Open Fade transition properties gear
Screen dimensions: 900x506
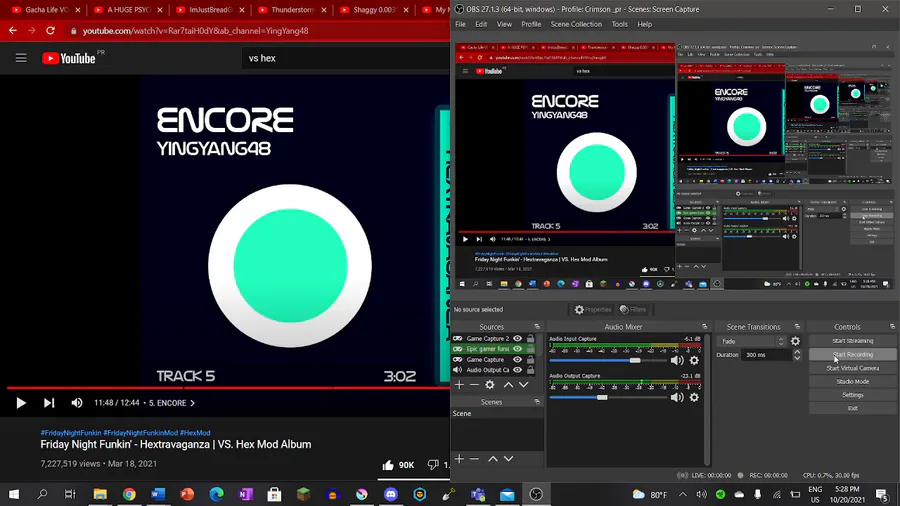coord(795,341)
